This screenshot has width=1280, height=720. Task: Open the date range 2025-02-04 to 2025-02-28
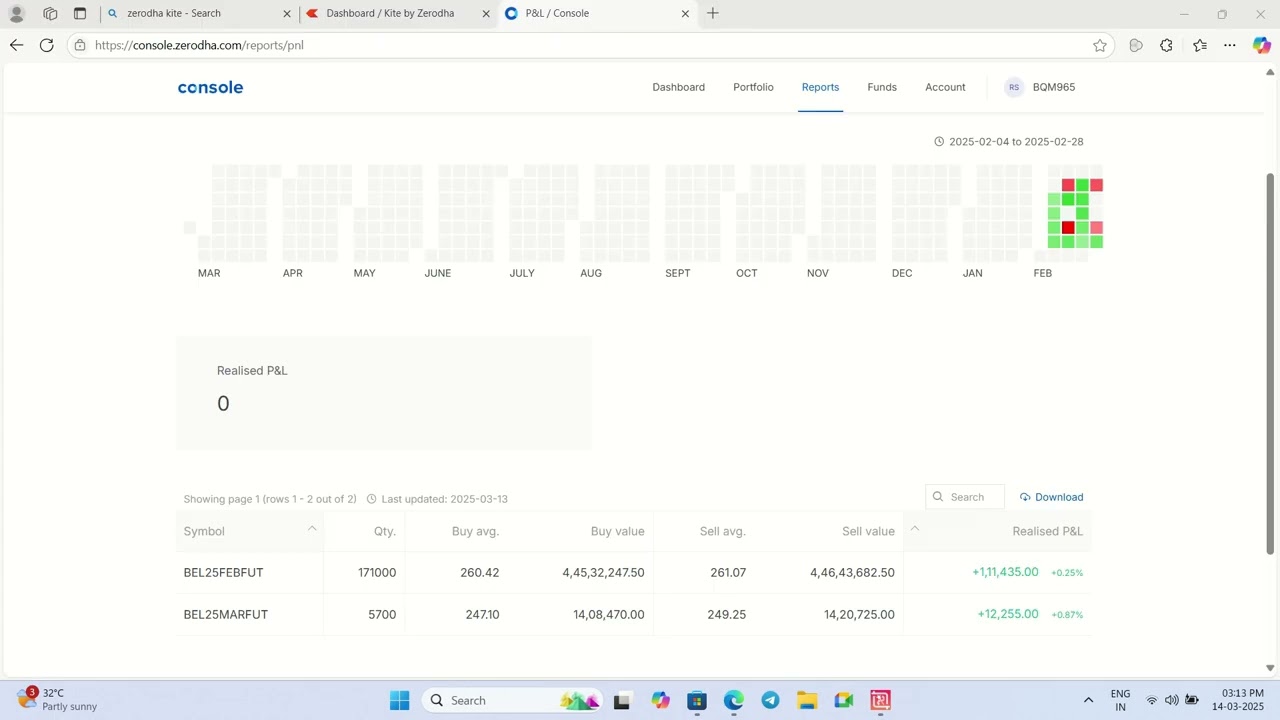(x=1016, y=142)
